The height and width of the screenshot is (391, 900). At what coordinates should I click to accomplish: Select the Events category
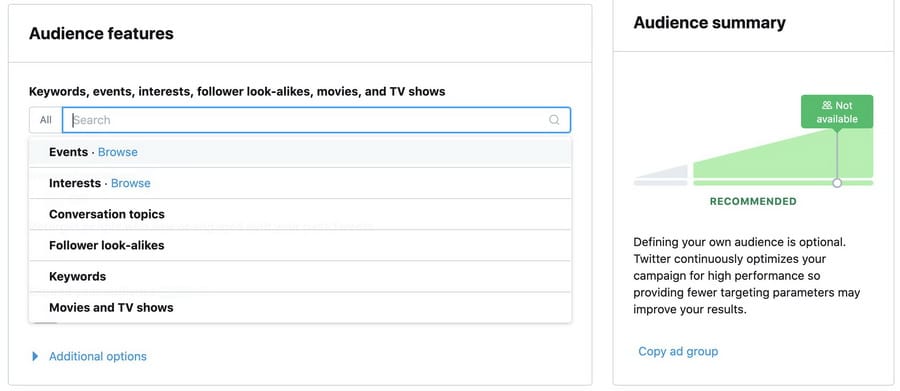click(68, 152)
